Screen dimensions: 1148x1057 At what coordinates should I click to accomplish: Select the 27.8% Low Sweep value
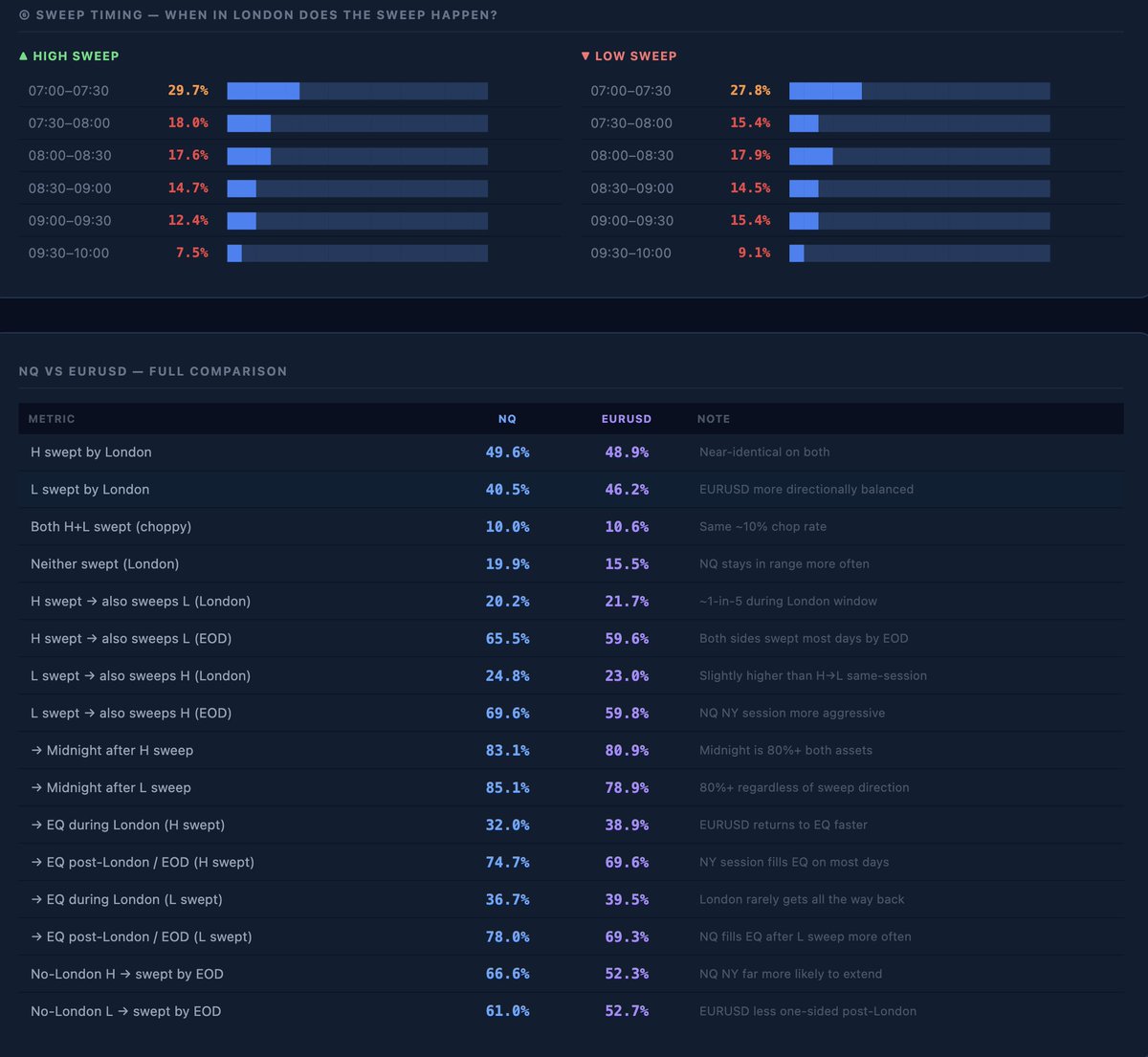pos(750,90)
